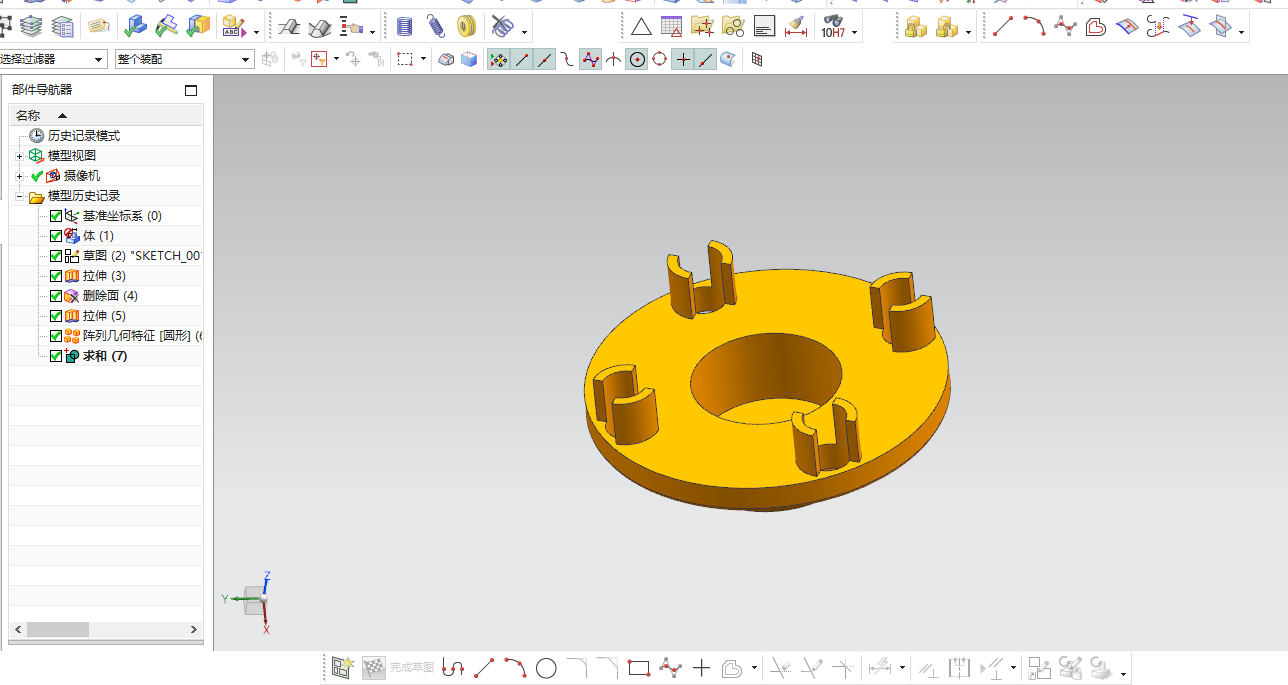The width and height of the screenshot is (1288, 685).
Task: Collapse the 模型历史记录 node
Action: pyautogui.click(x=19, y=196)
